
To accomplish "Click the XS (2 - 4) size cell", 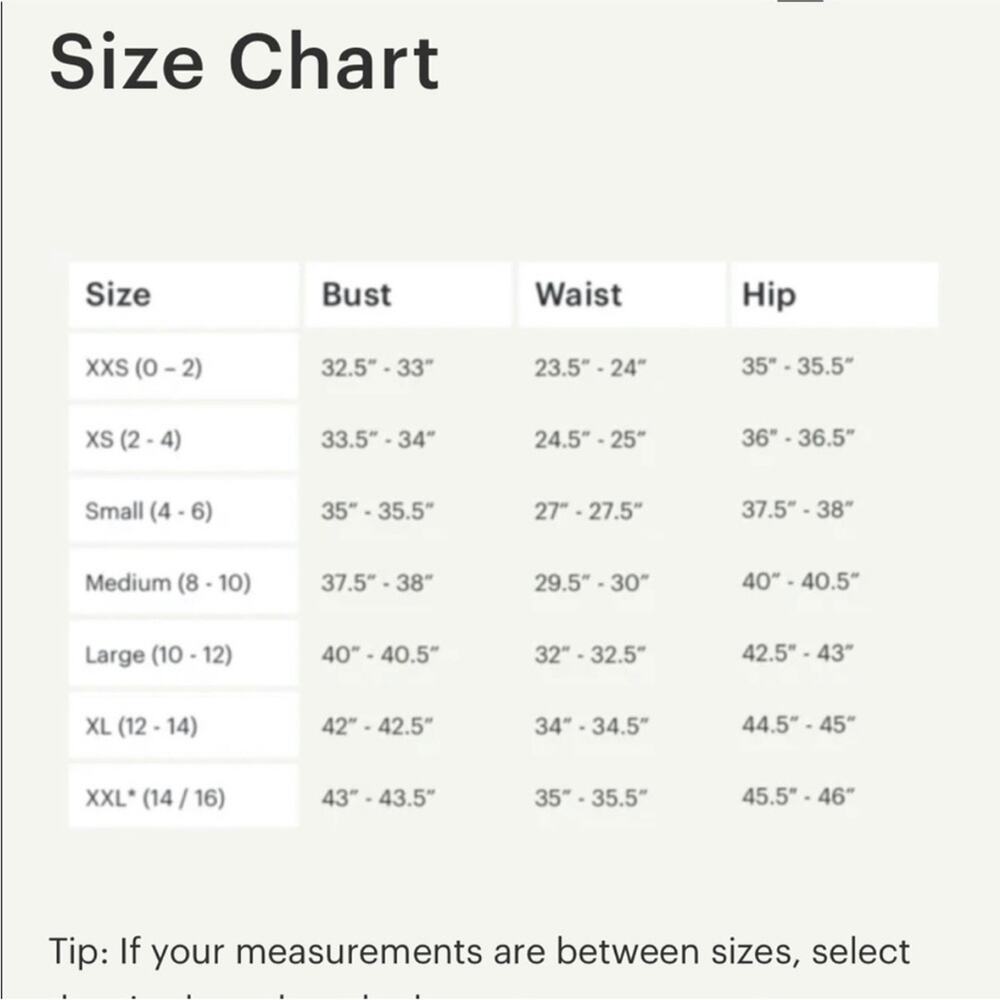I will coord(133,439).
